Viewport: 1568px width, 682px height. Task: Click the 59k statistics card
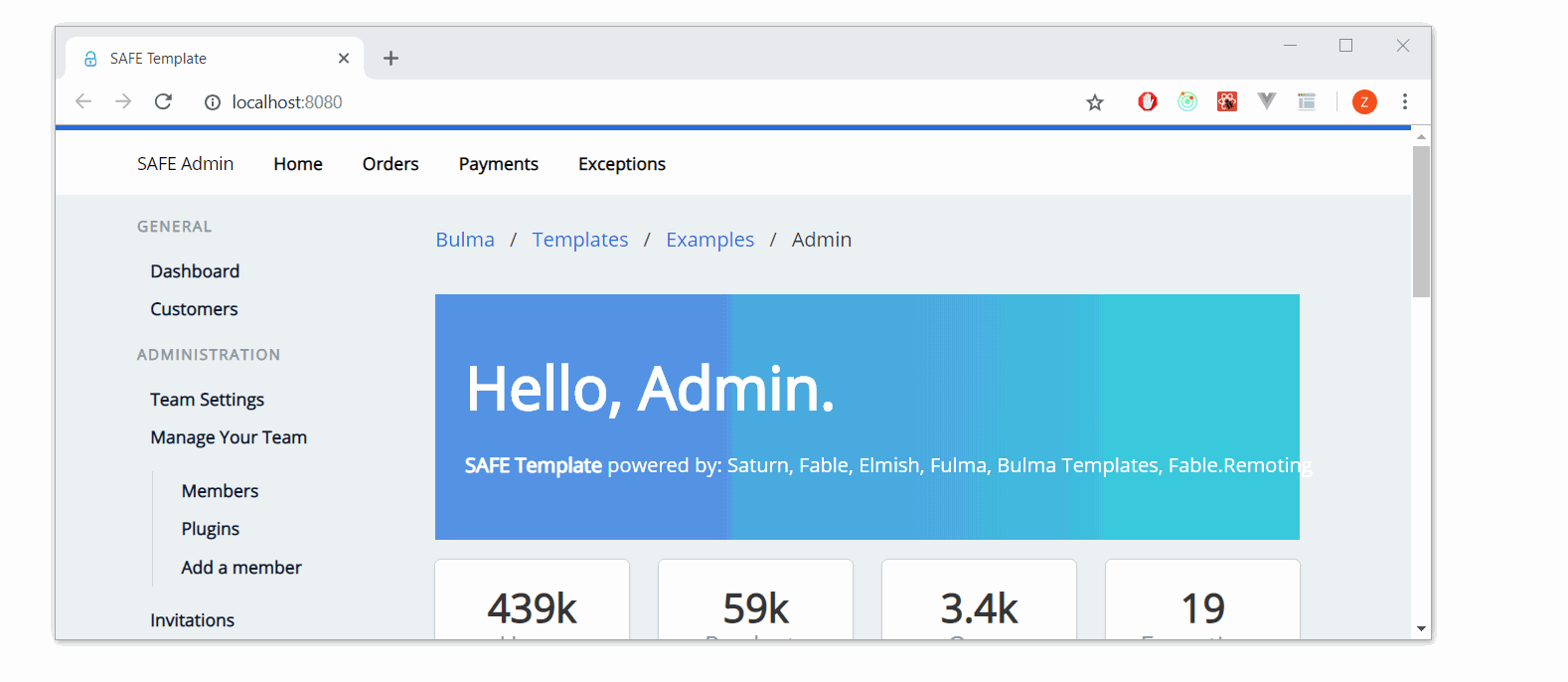click(756, 599)
